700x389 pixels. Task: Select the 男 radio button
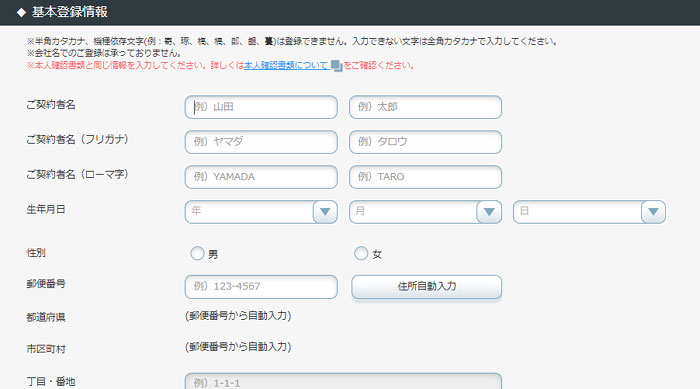(x=197, y=253)
